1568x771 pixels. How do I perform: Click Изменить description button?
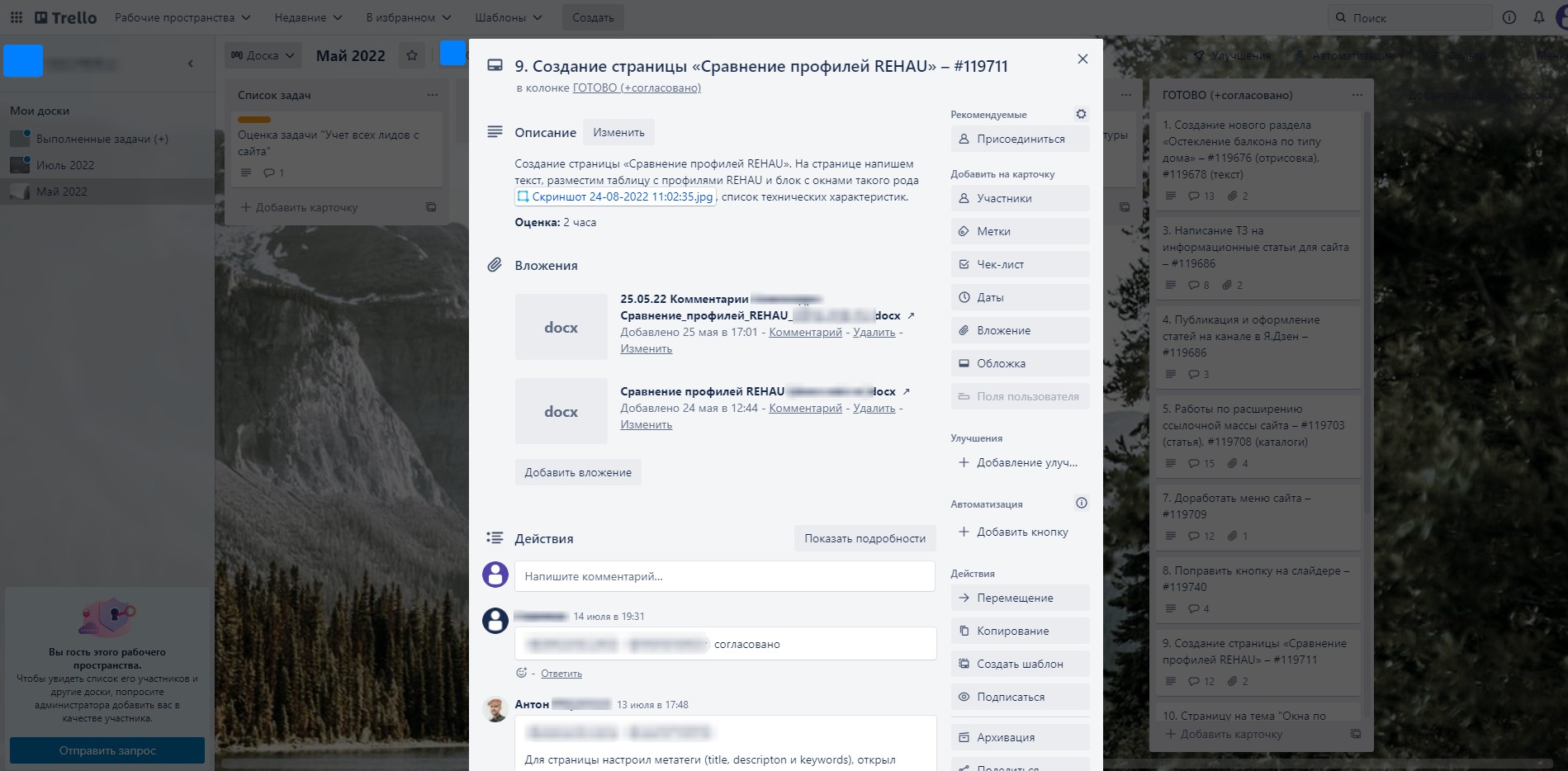(x=618, y=132)
